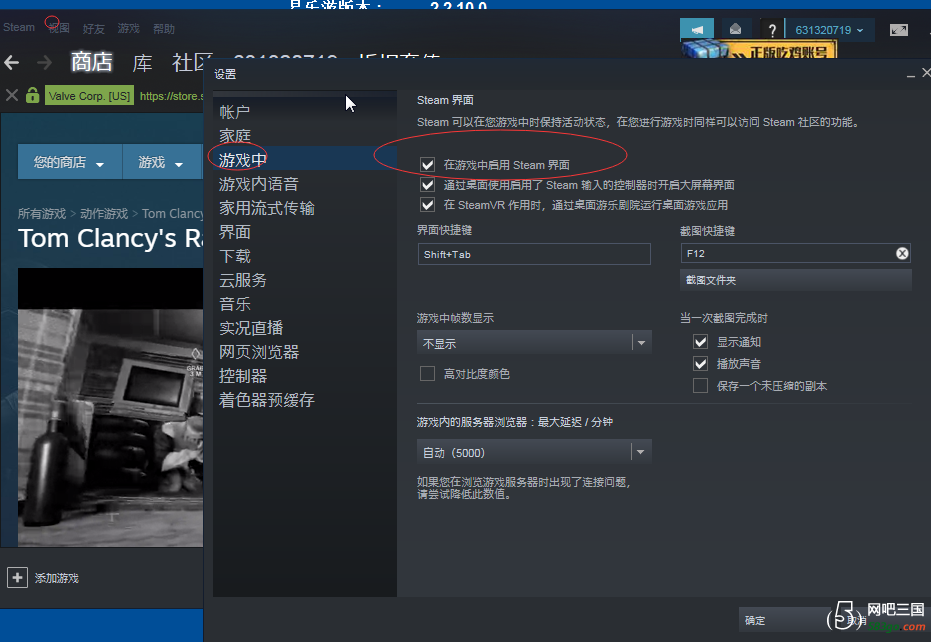
Task: Enable the 高对比度颜色 checkbox
Action: point(428,374)
